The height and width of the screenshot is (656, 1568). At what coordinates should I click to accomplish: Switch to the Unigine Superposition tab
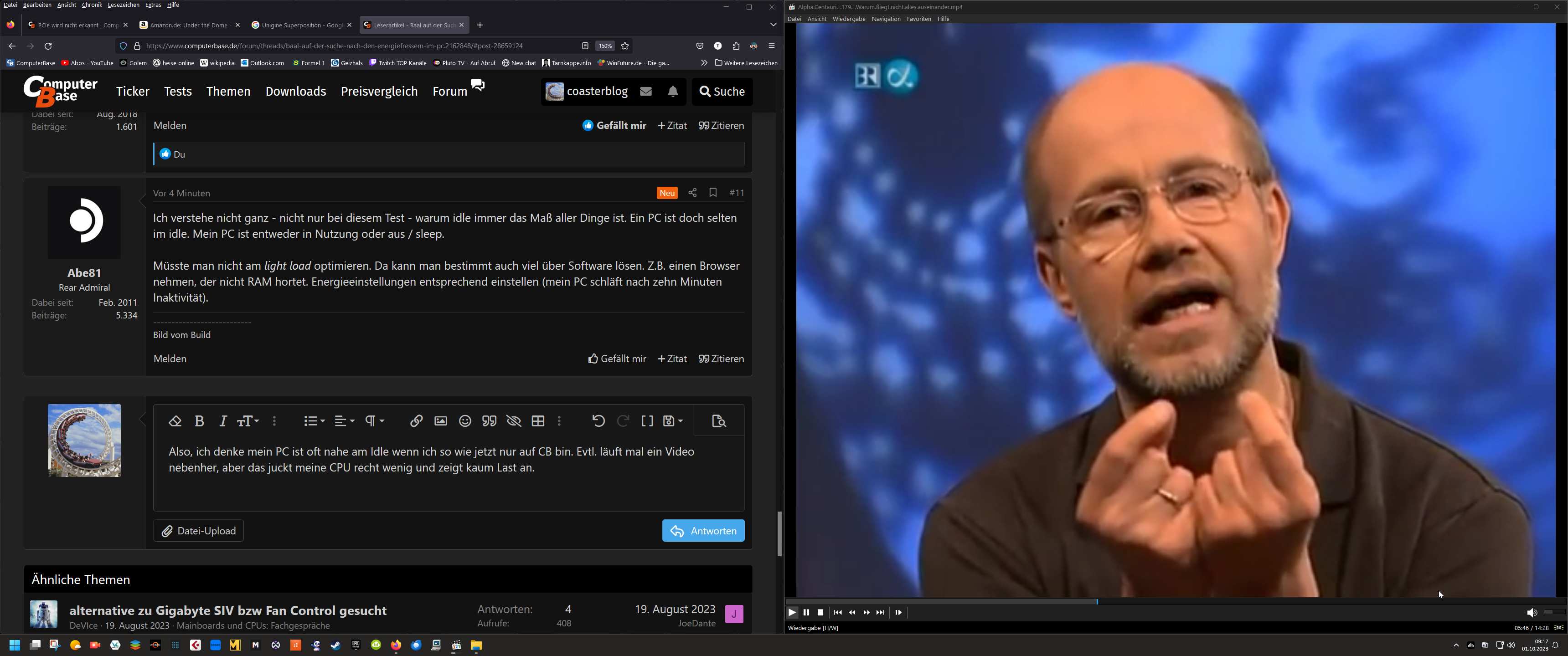tap(298, 25)
